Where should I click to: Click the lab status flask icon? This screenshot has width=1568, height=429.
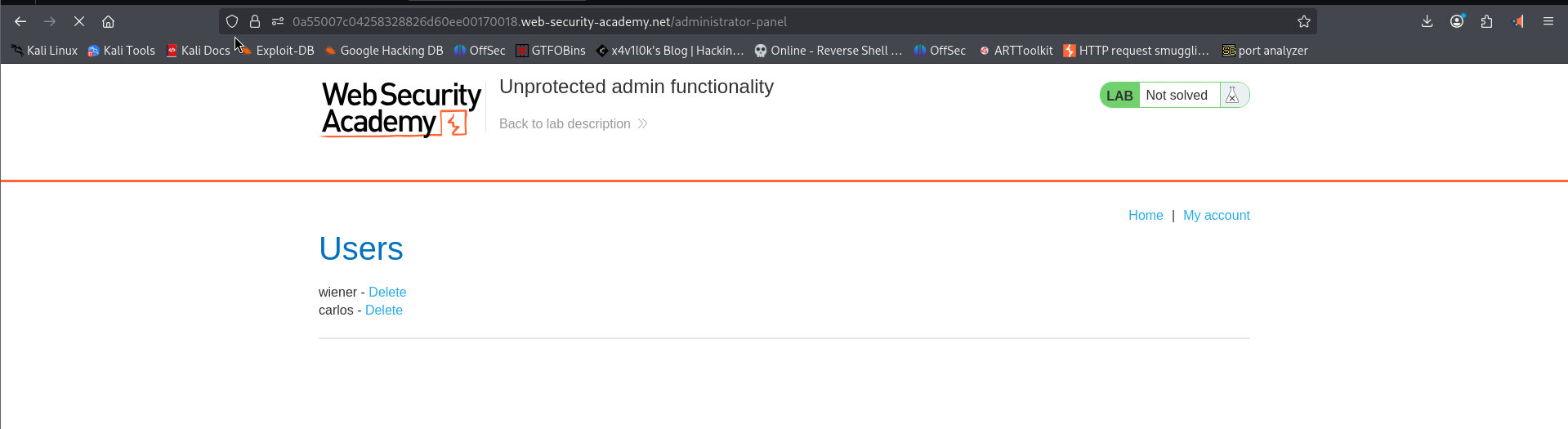coord(1232,96)
